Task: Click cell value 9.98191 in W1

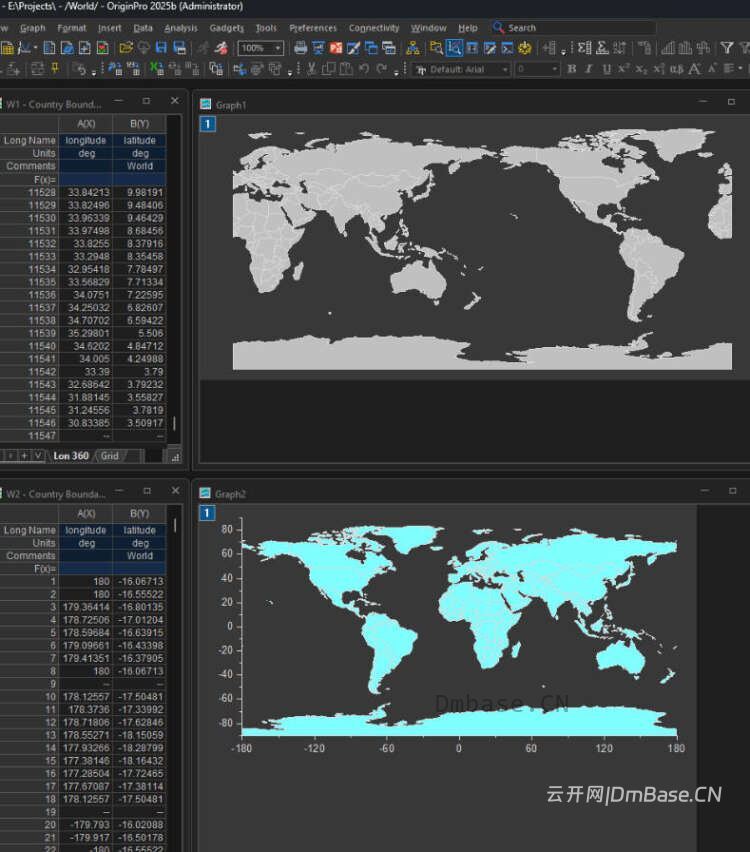Action: click(x=140, y=192)
